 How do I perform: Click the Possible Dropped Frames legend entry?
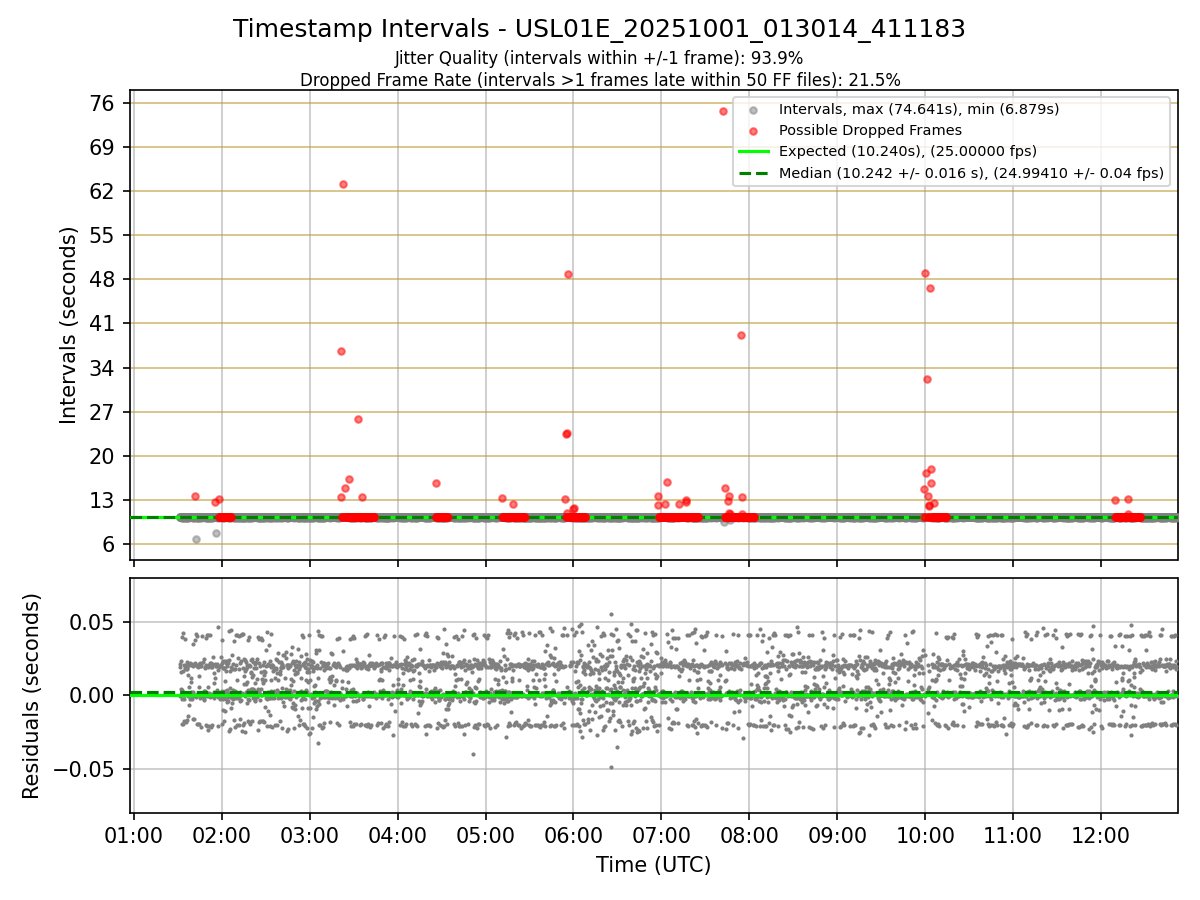coord(870,130)
